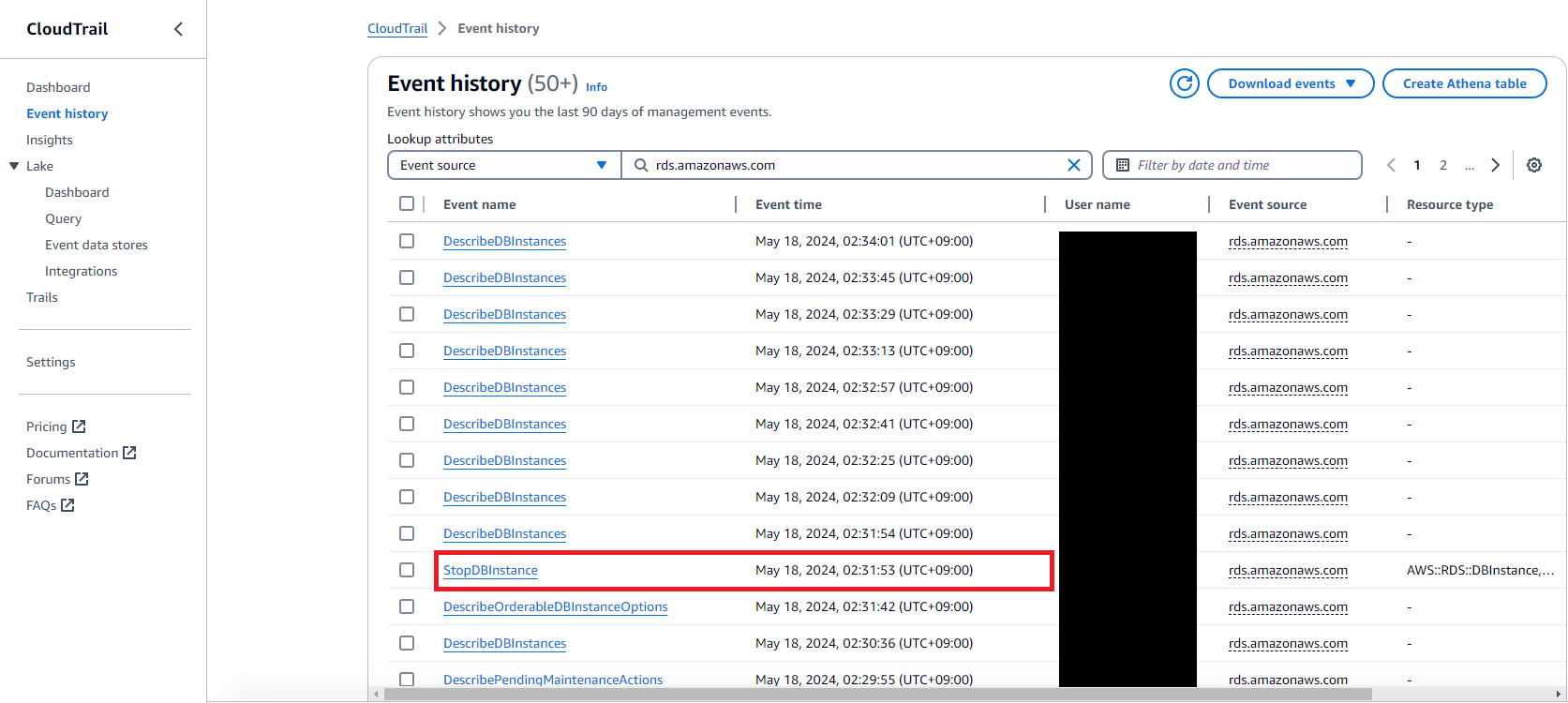Click the User name column header
The width and height of the screenshot is (1568, 703).
[x=1098, y=204]
